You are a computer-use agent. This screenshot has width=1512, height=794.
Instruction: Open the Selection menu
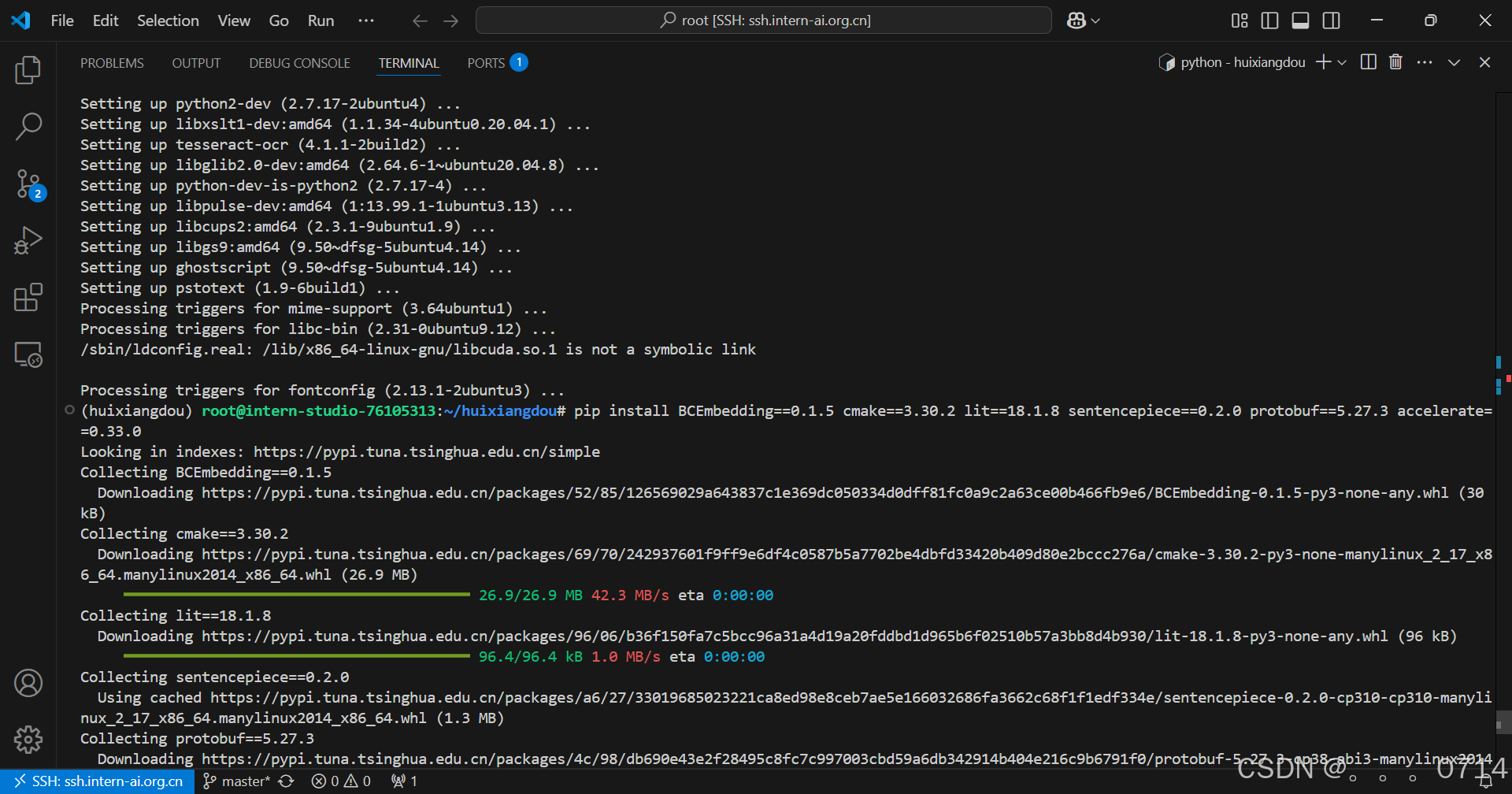pyautogui.click(x=168, y=20)
